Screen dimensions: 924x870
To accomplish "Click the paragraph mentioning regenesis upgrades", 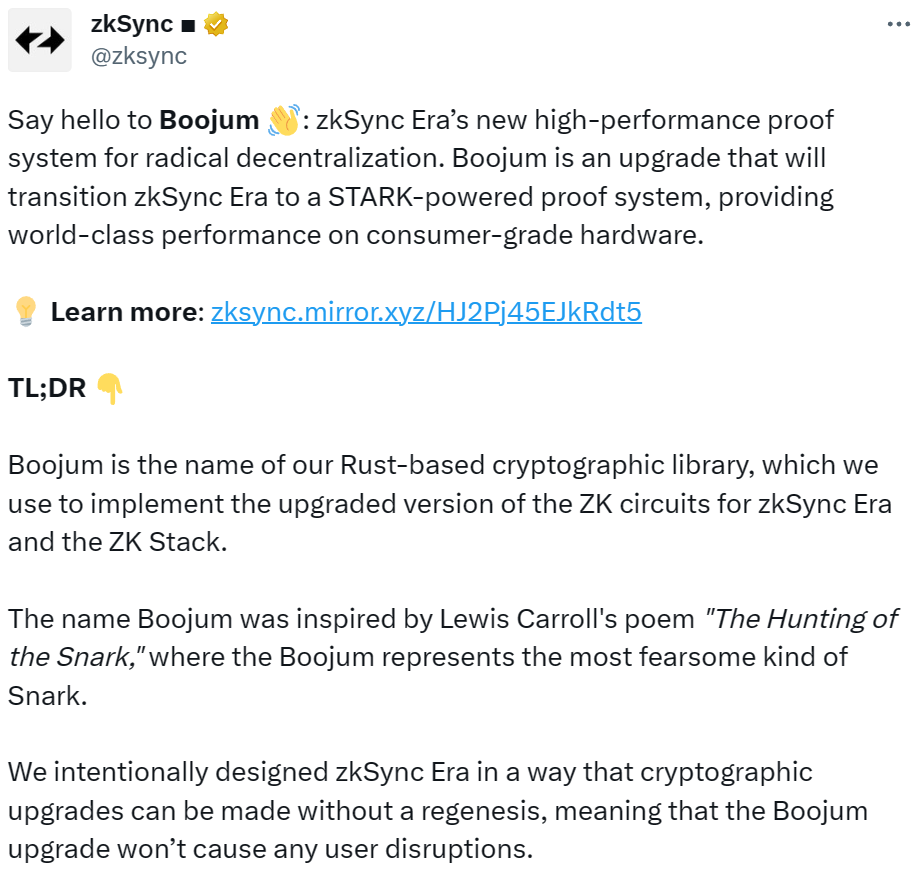I will (438, 811).
